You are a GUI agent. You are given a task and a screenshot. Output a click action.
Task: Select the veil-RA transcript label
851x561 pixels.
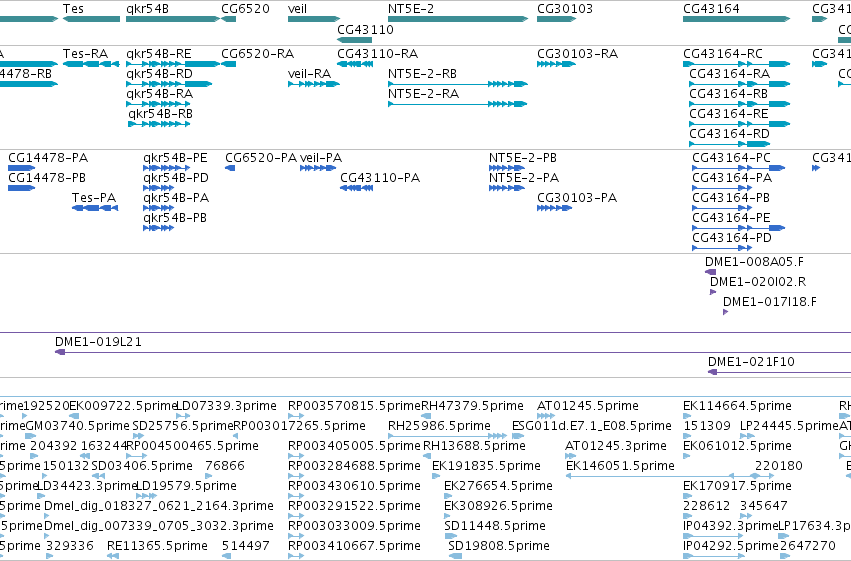click(309, 74)
